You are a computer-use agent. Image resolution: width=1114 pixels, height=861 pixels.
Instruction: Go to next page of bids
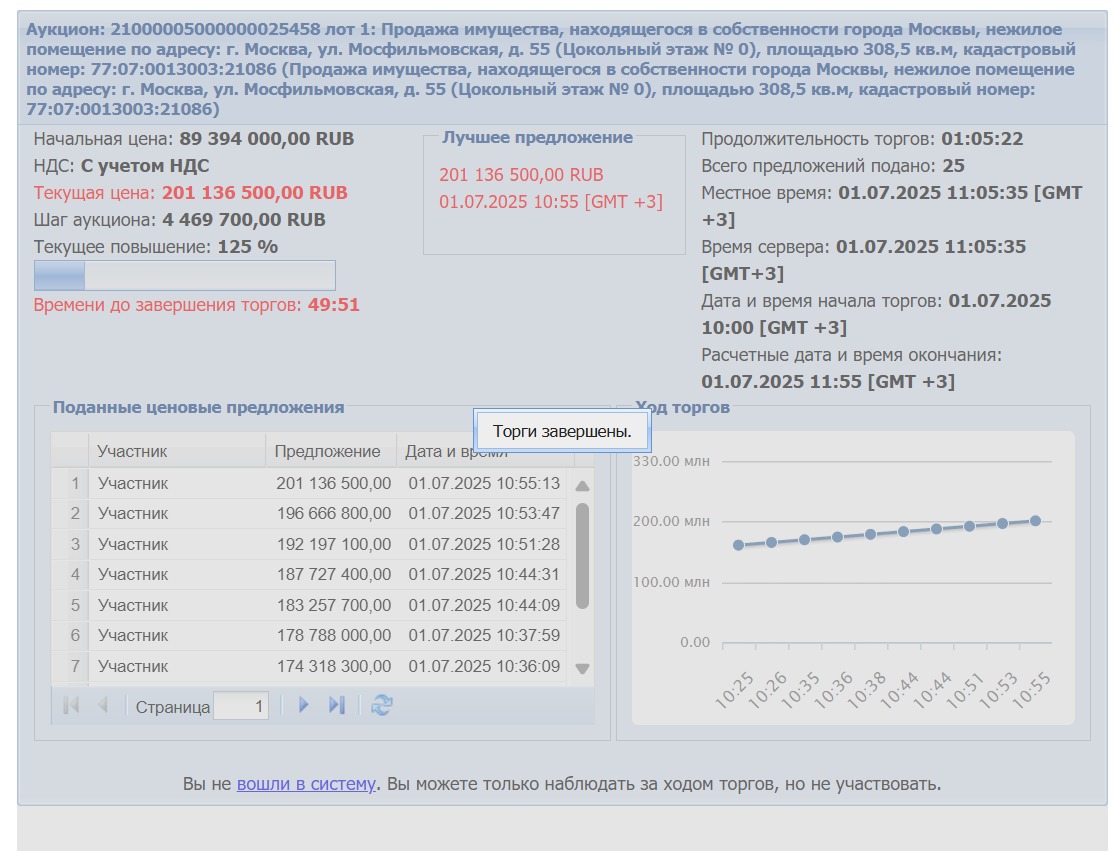click(x=304, y=706)
